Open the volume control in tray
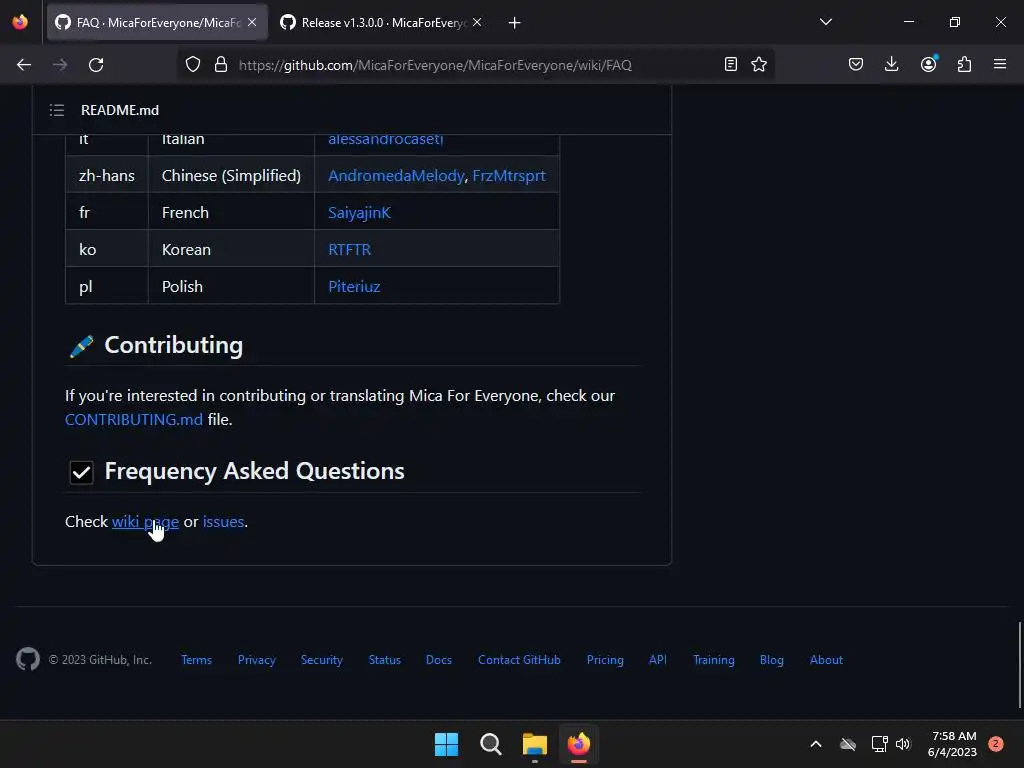 click(x=903, y=744)
